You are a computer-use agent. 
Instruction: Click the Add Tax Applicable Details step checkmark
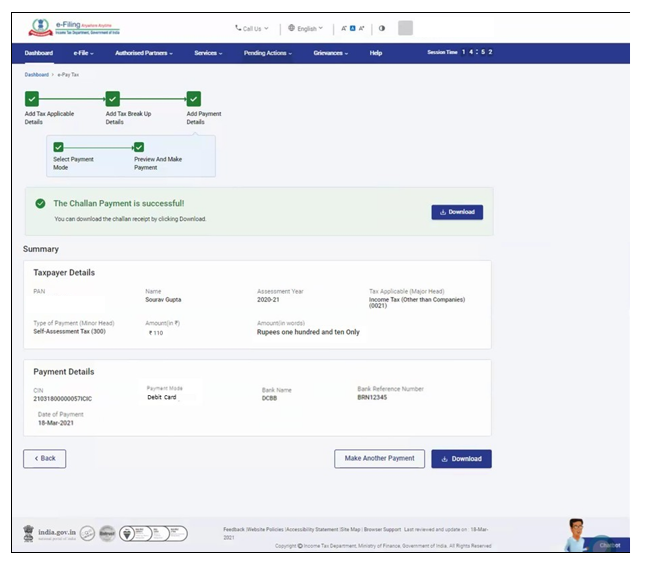[32, 99]
